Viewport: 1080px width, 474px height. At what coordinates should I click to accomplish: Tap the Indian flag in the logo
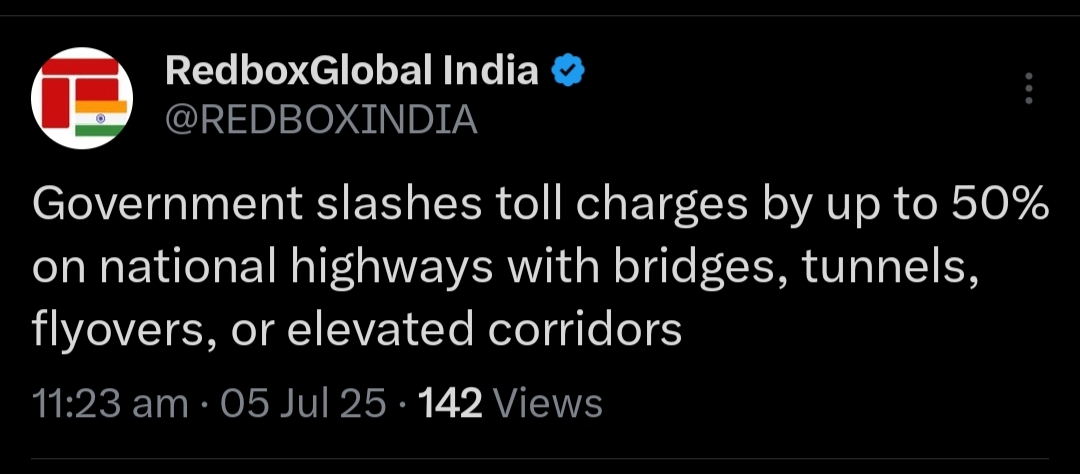101,118
